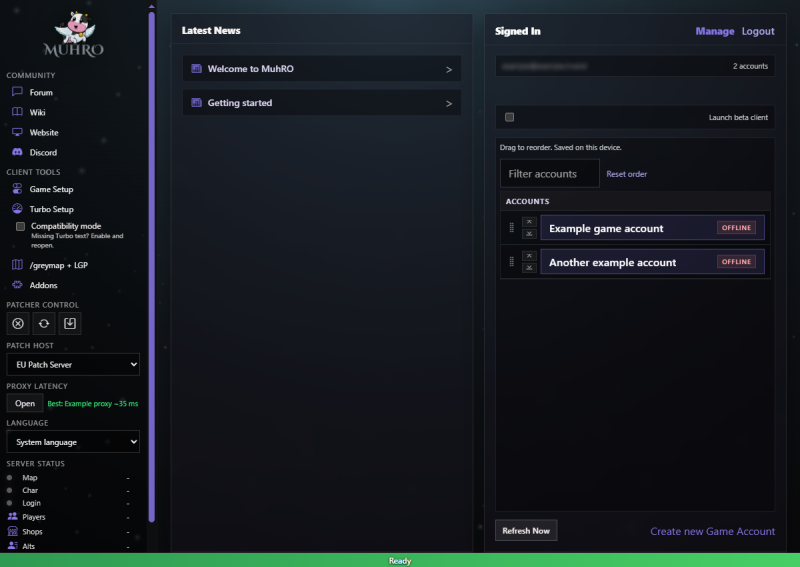Click the Ready progress bar
The height and width of the screenshot is (567, 800).
(400, 560)
